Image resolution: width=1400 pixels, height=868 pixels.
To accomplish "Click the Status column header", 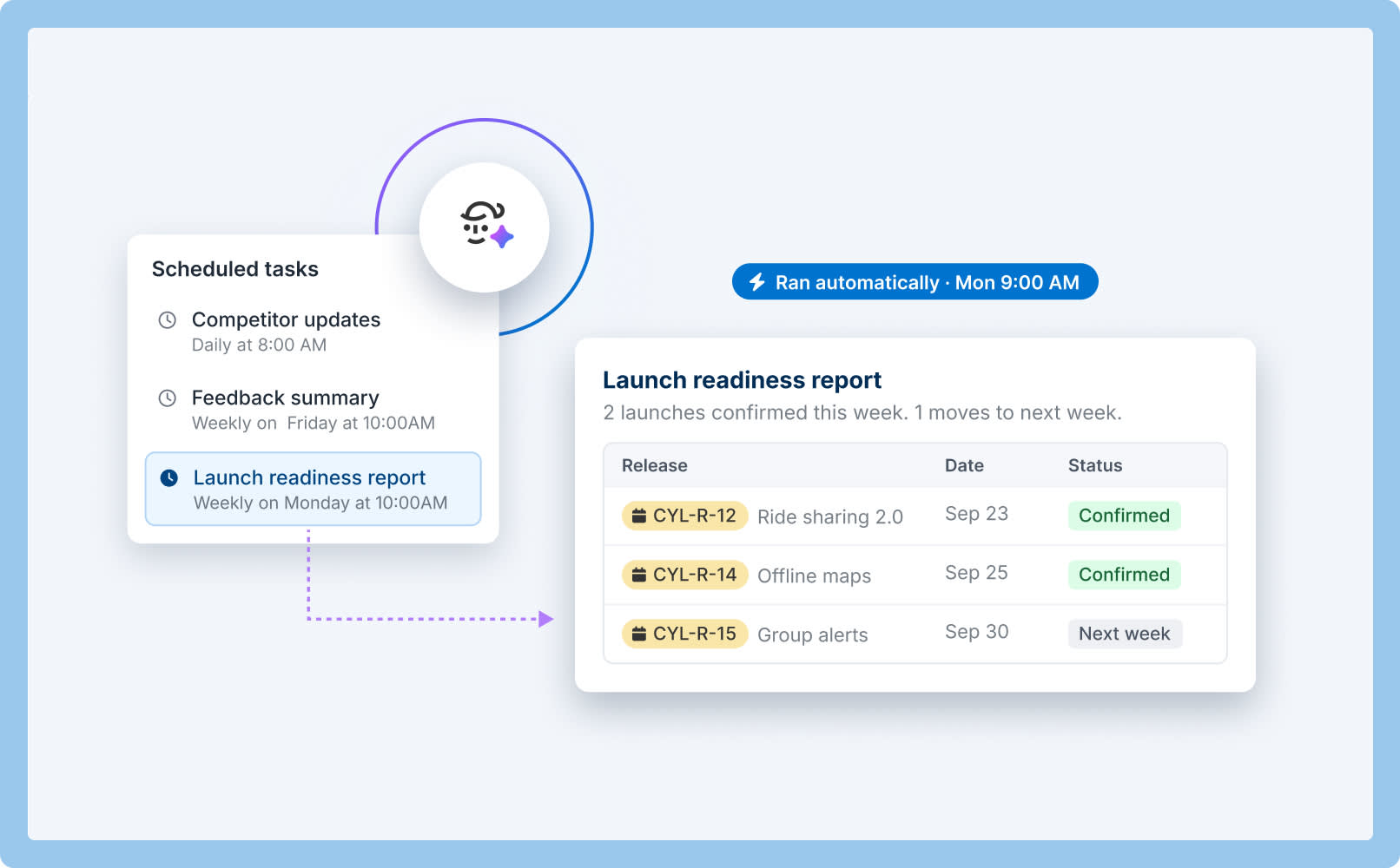I will (x=1095, y=465).
